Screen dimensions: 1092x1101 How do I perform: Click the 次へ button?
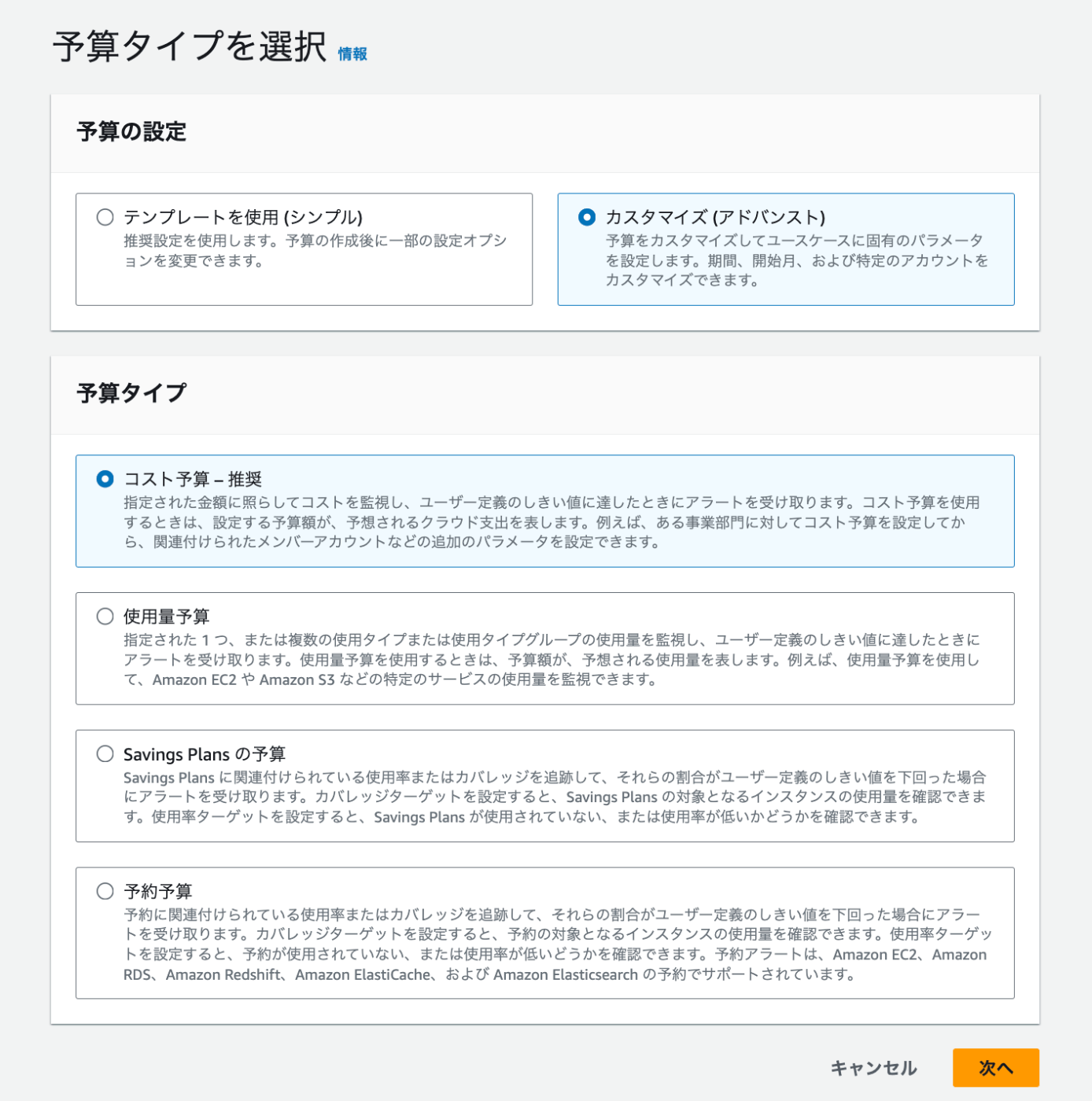point(996,1068)
